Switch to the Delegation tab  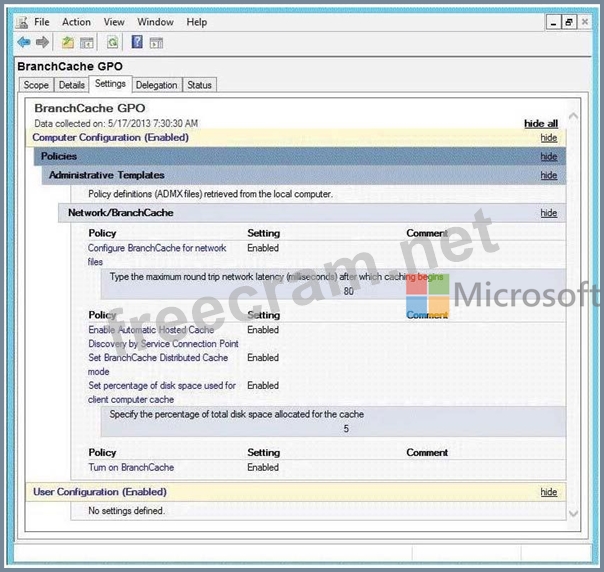(156, 85)
